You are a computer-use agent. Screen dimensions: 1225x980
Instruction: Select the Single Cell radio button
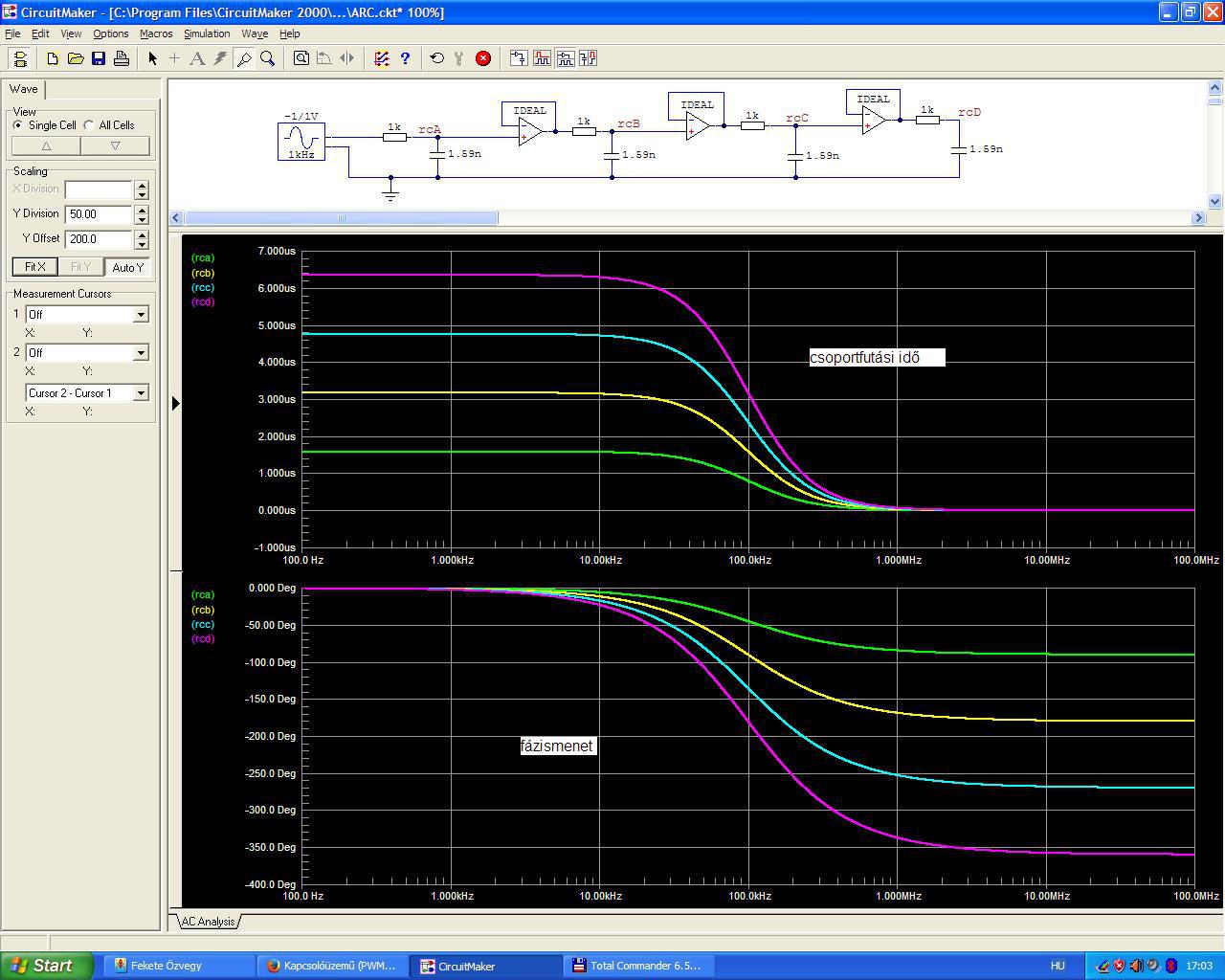[18, 125]
